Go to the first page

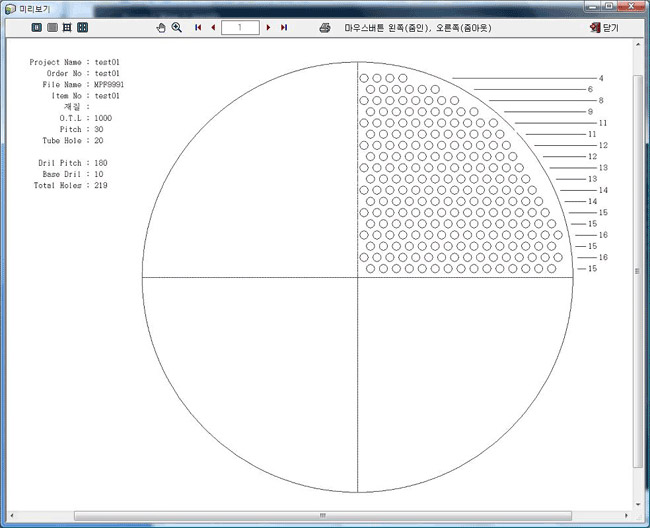198,27
